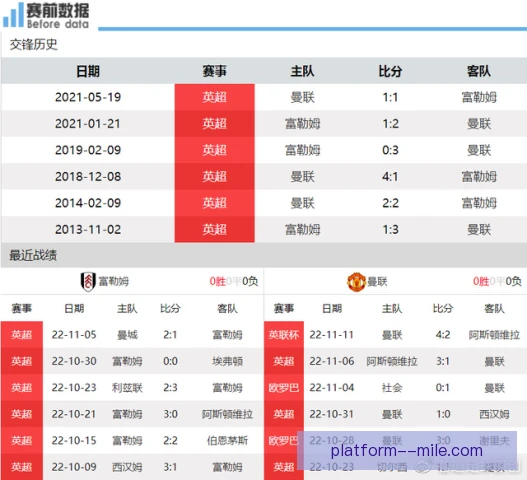Click home team 曼联 in the 2018-12-08 row
Screen dimensions: 527x480
(302, 176)
